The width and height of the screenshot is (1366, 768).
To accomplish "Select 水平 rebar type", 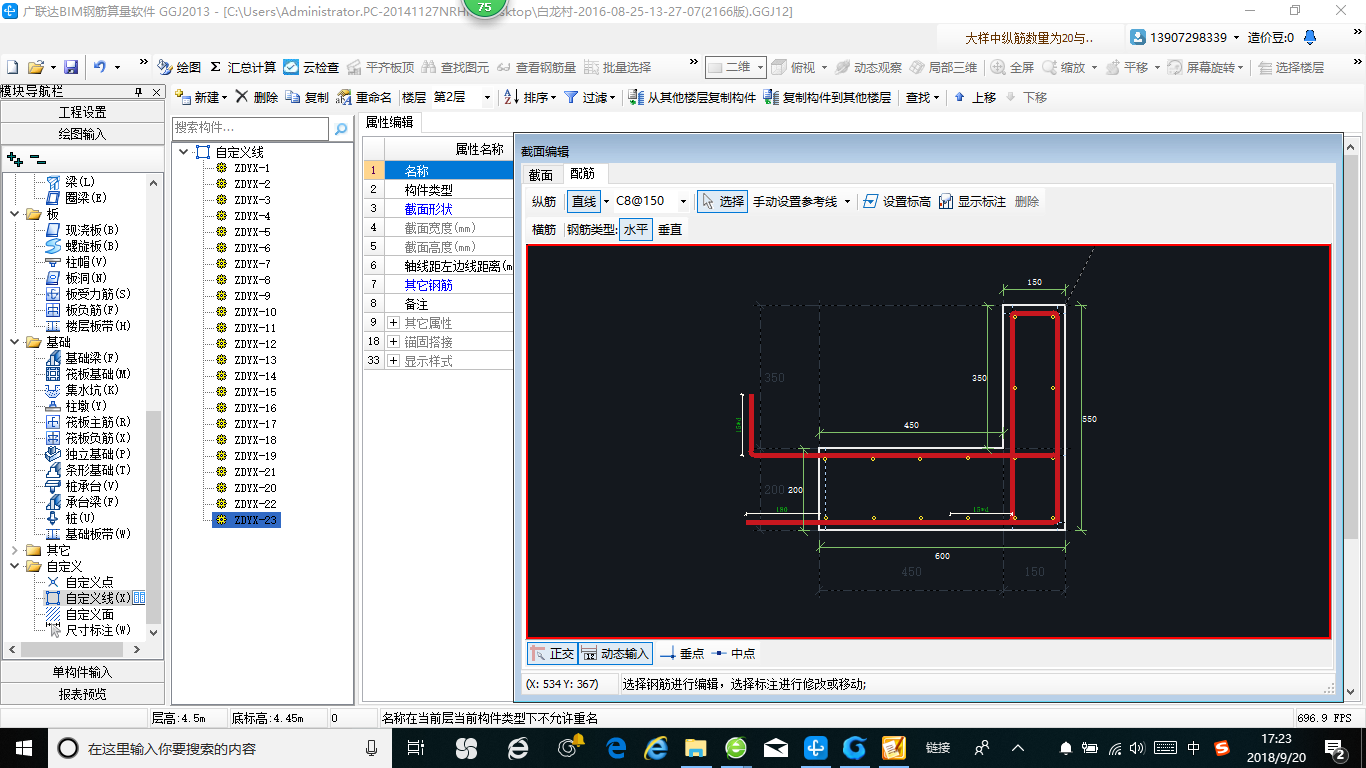I will 636,229.
